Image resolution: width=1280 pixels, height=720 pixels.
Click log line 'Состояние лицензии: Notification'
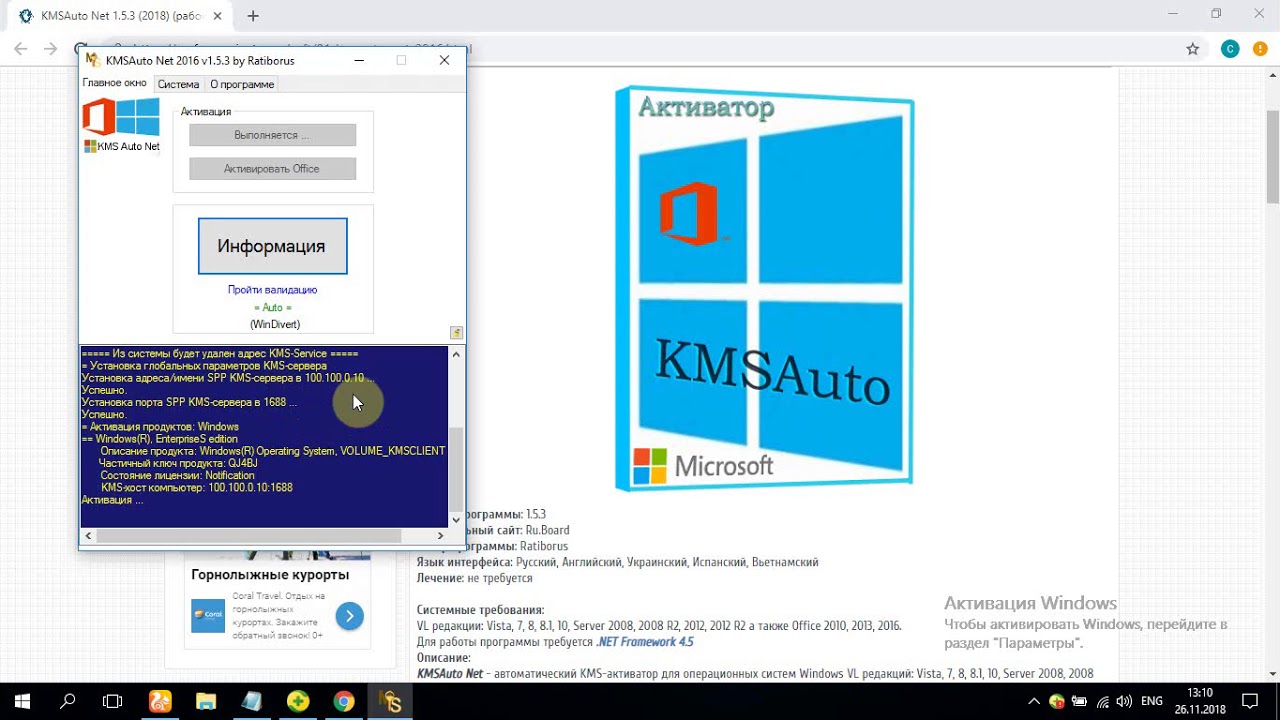coord(177,476)
